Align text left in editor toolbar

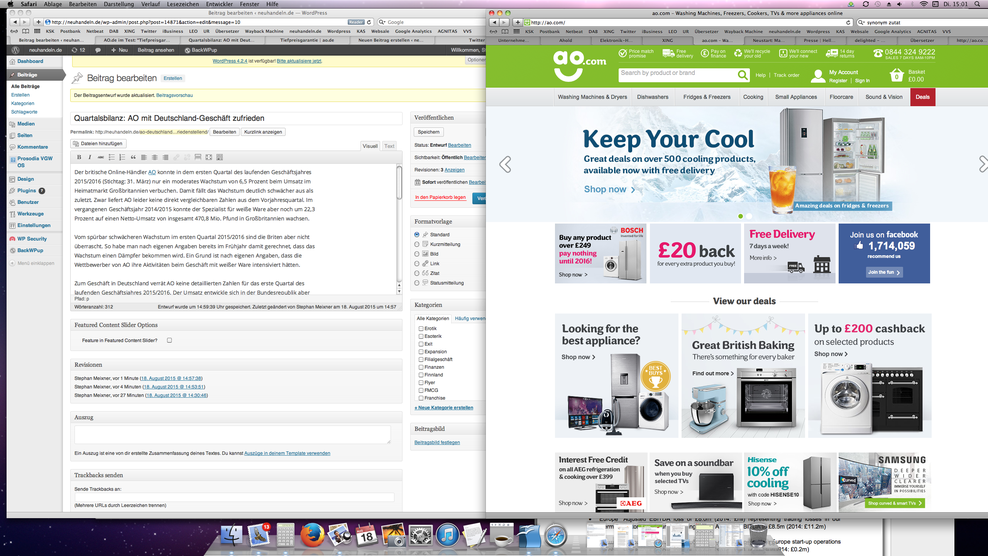[144, 157]
